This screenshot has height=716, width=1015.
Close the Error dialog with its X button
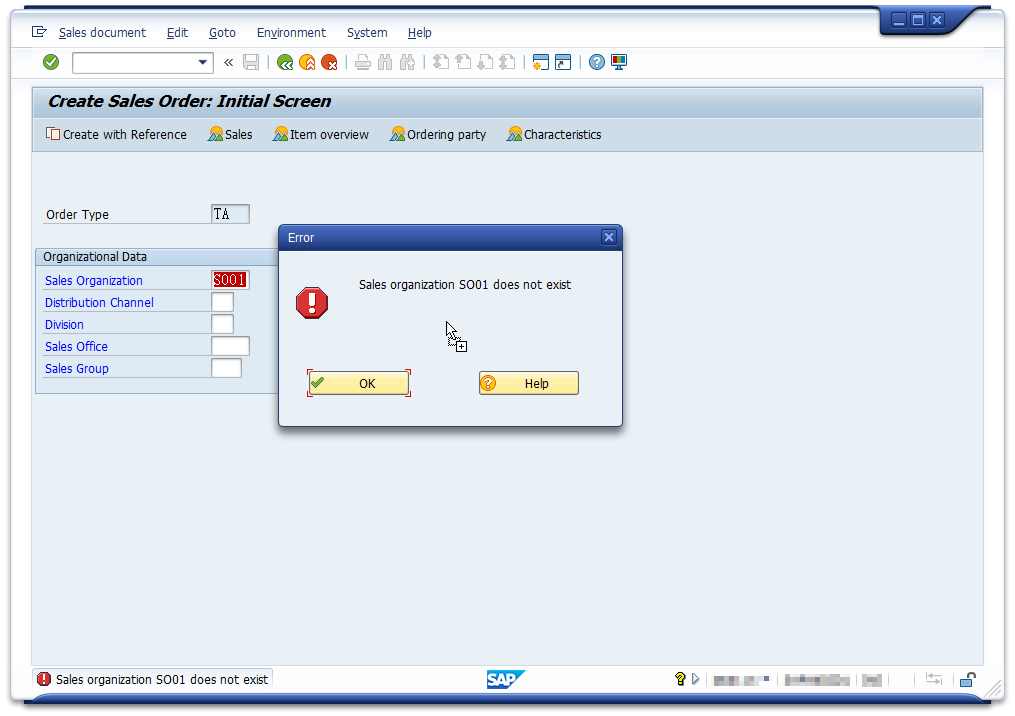click(608, 237)
